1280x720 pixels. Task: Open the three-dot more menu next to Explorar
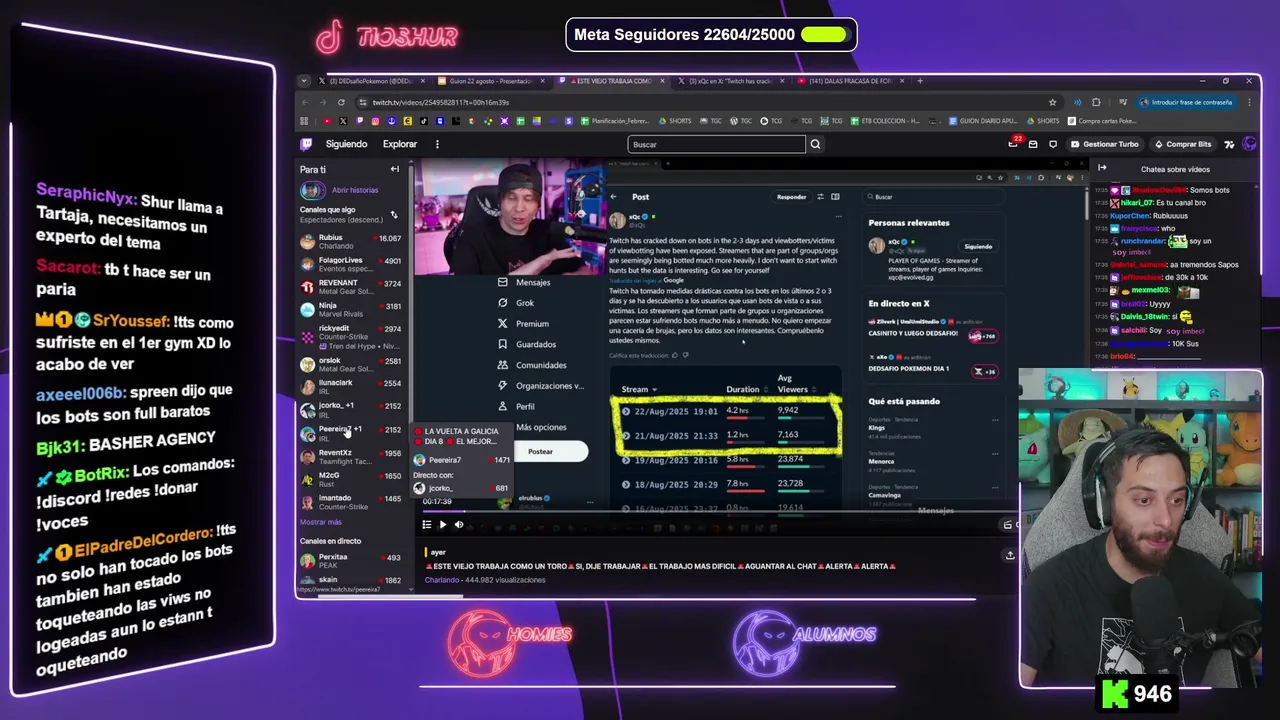click(x=437, y=144)
